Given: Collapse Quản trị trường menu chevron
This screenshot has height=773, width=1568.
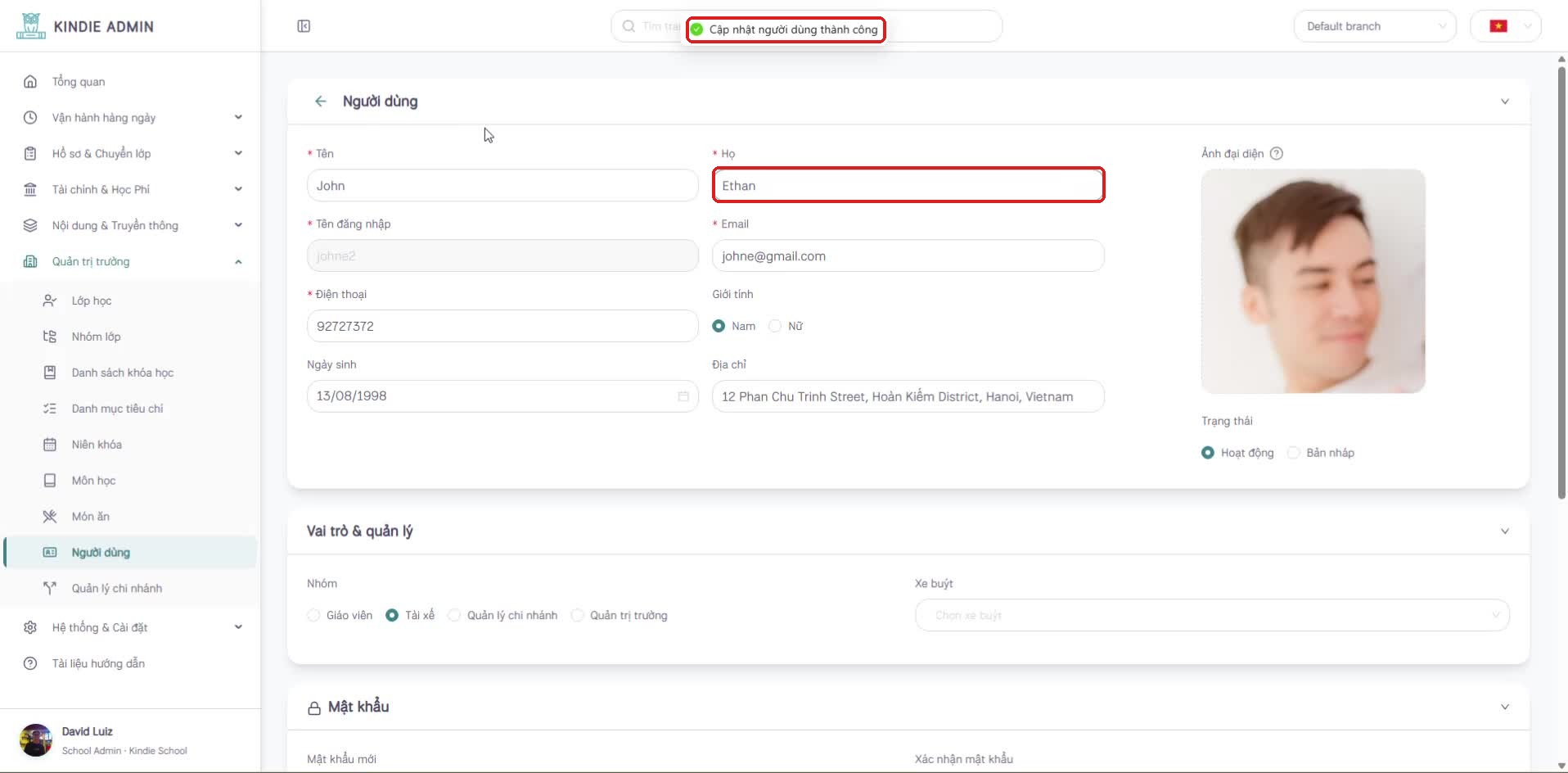Looking at the screenshot, I should 238,262.
